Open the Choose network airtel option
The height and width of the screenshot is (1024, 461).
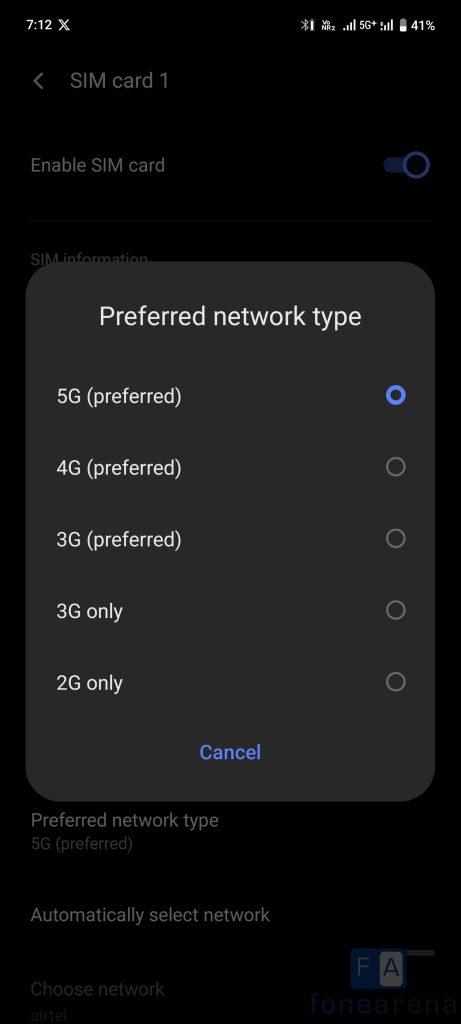coord(230,999)
